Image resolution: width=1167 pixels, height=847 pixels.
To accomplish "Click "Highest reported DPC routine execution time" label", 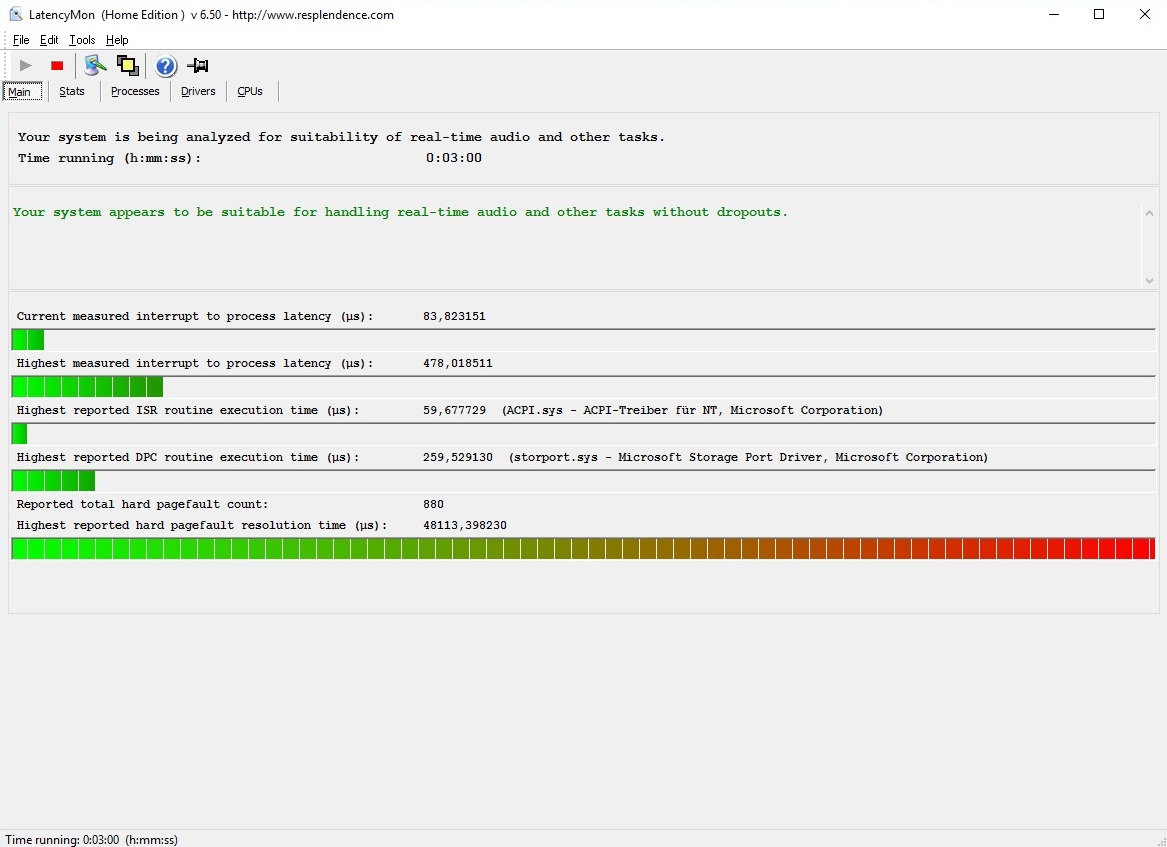I will click(188, 457).
